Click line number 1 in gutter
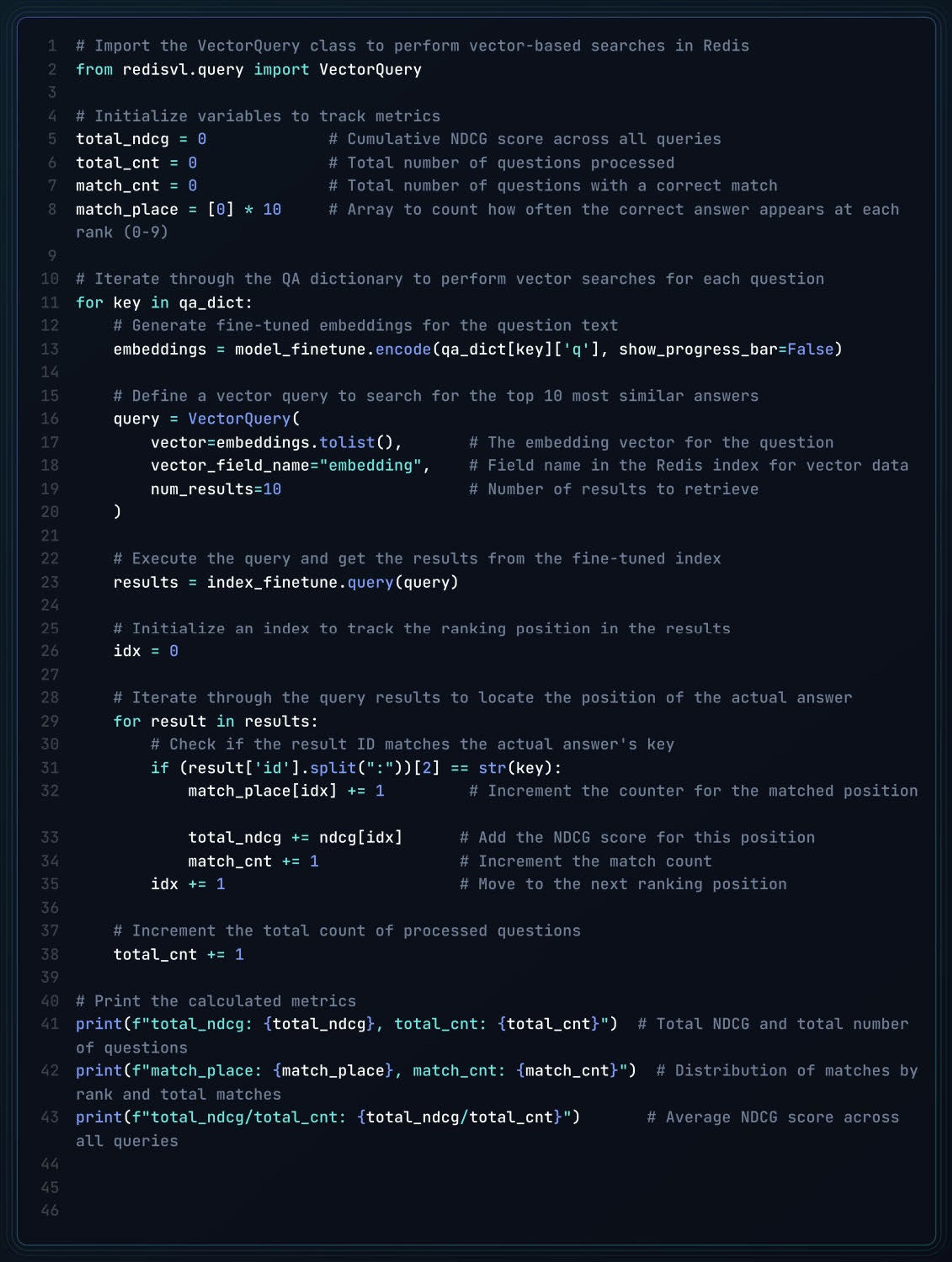Screen dimensions: 952x1262 point(52,46)
